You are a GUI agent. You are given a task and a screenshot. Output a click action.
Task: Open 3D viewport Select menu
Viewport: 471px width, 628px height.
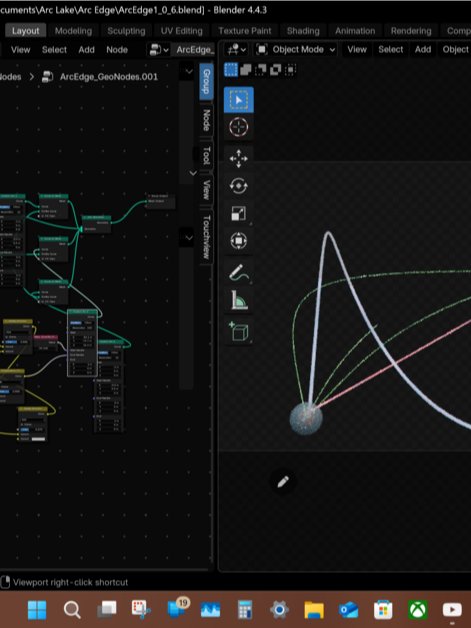pyautogui.click(x=390, y=49)
